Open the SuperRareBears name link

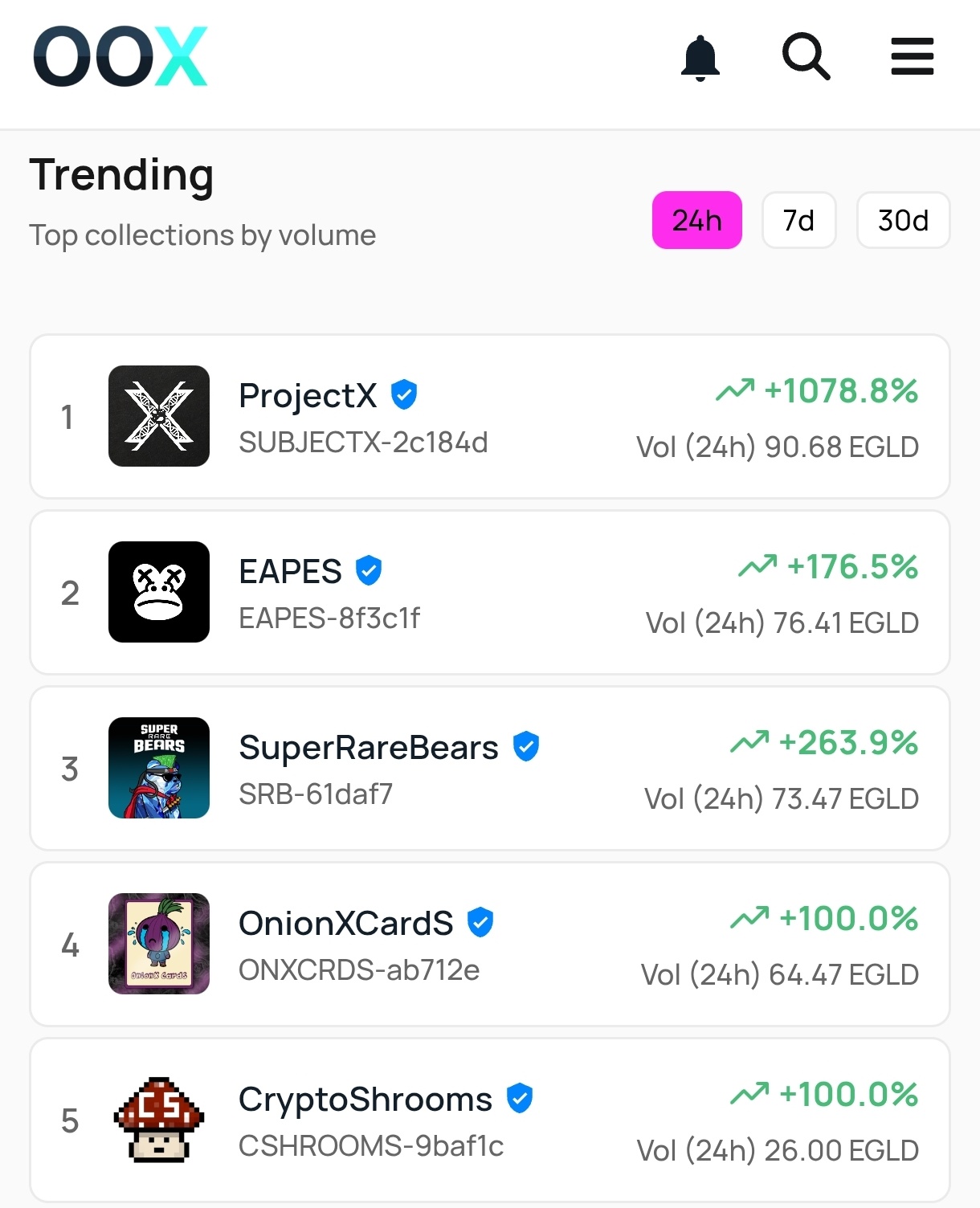pos(369,747)
